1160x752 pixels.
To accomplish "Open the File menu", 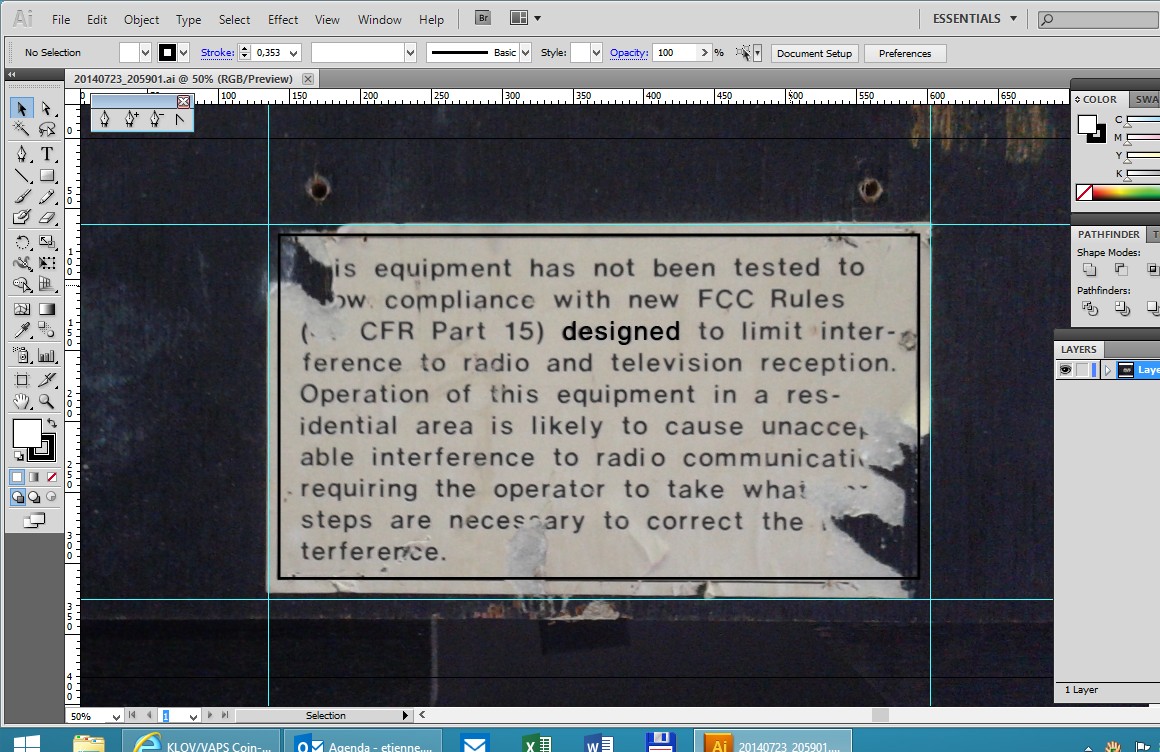I will (x=61, y=20).
